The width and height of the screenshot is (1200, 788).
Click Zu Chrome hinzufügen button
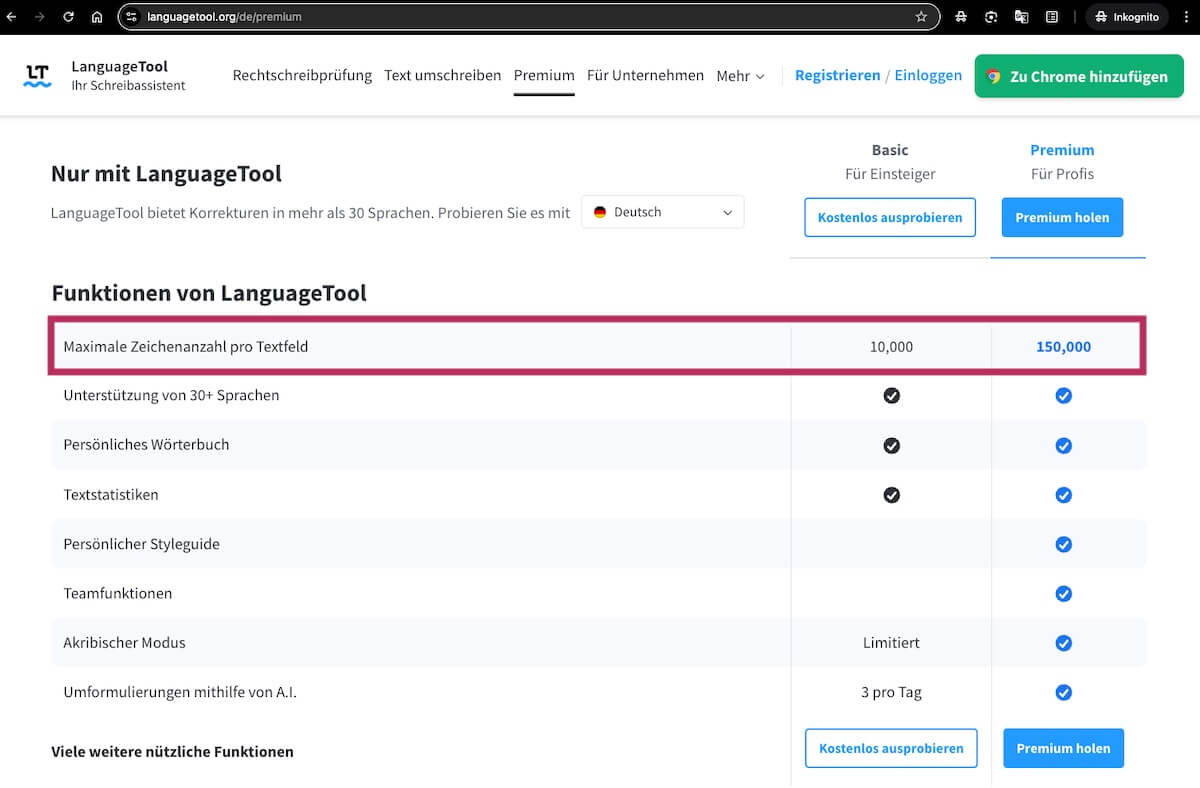click(1079, 76)
